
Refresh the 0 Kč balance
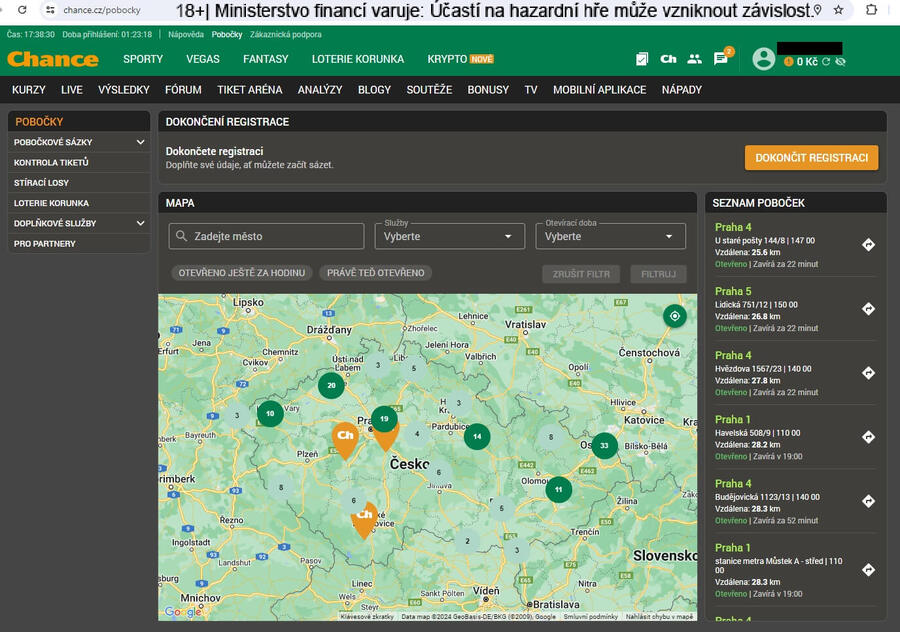pyautogui.click(x=826, y=61)
